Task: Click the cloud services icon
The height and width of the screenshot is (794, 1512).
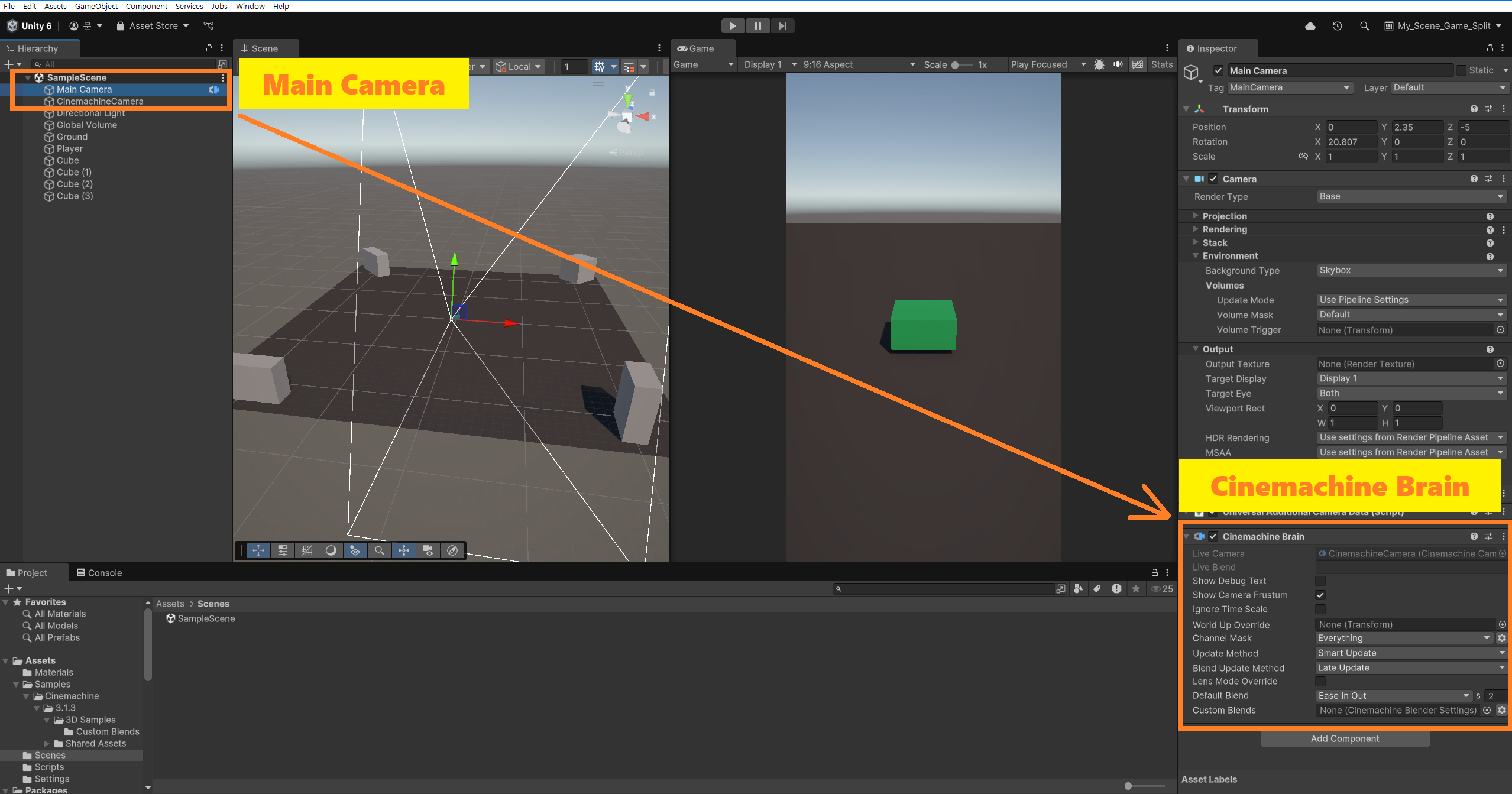Action: click(x=1310, y=26)
